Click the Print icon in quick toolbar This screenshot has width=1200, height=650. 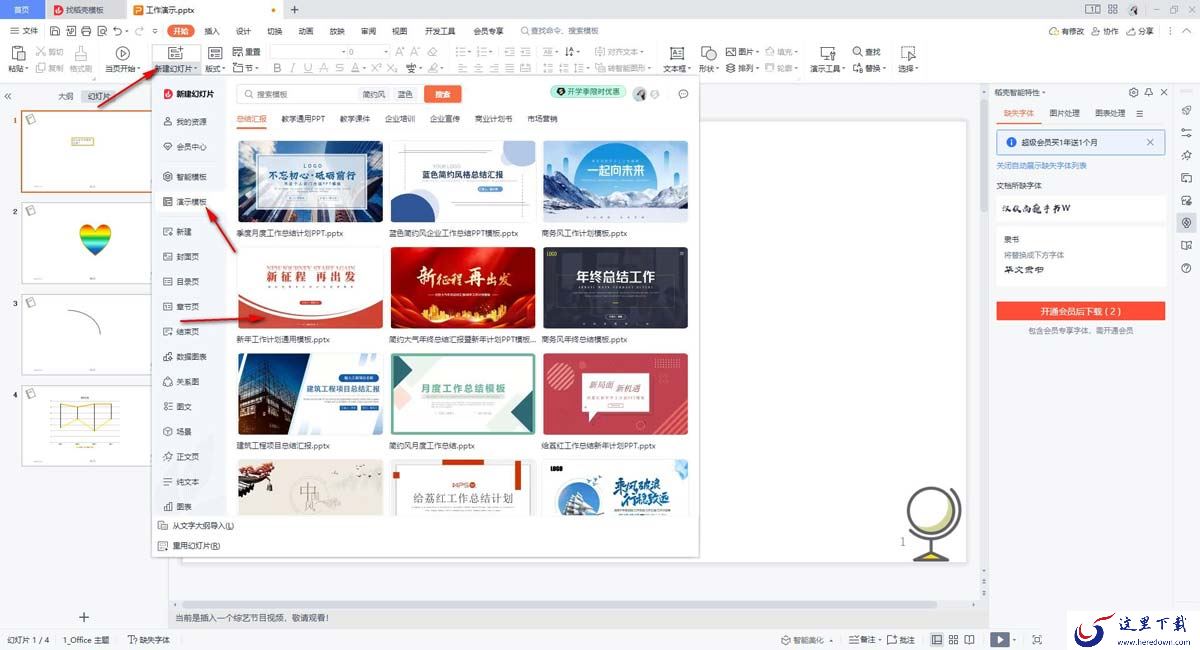86,31
